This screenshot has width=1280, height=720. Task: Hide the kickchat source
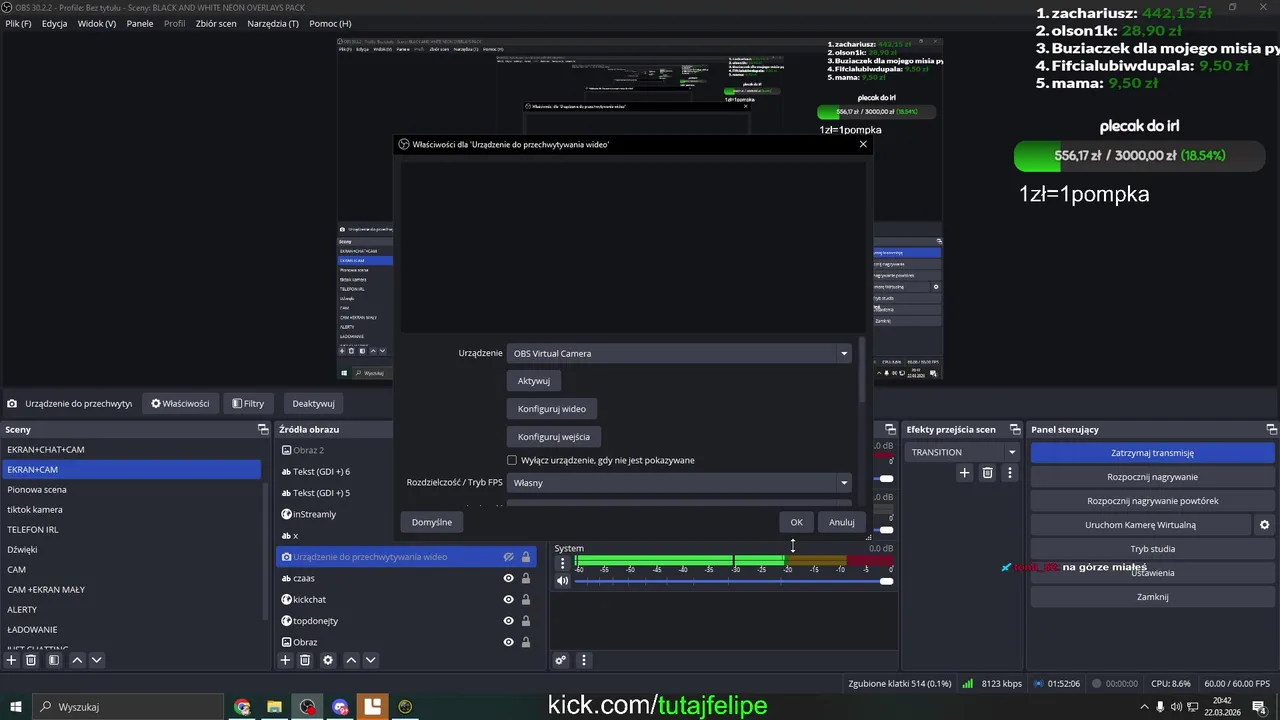point(508,600)
